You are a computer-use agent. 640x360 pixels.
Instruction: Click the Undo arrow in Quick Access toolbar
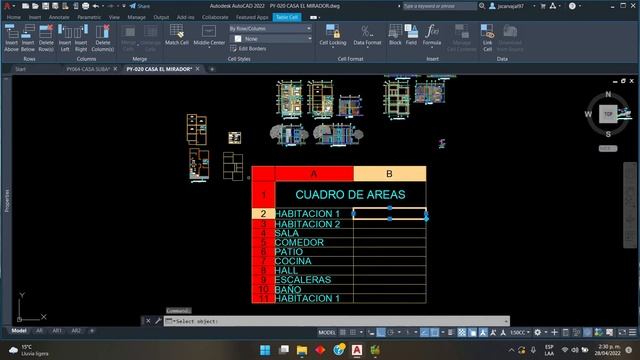[96, 6]
